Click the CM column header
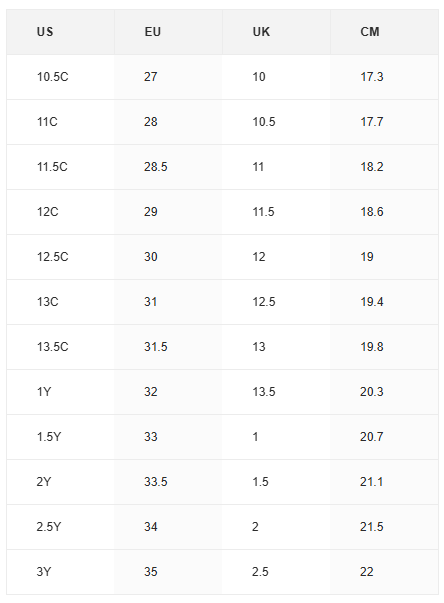The image size is (444, 603). point(384,32)
